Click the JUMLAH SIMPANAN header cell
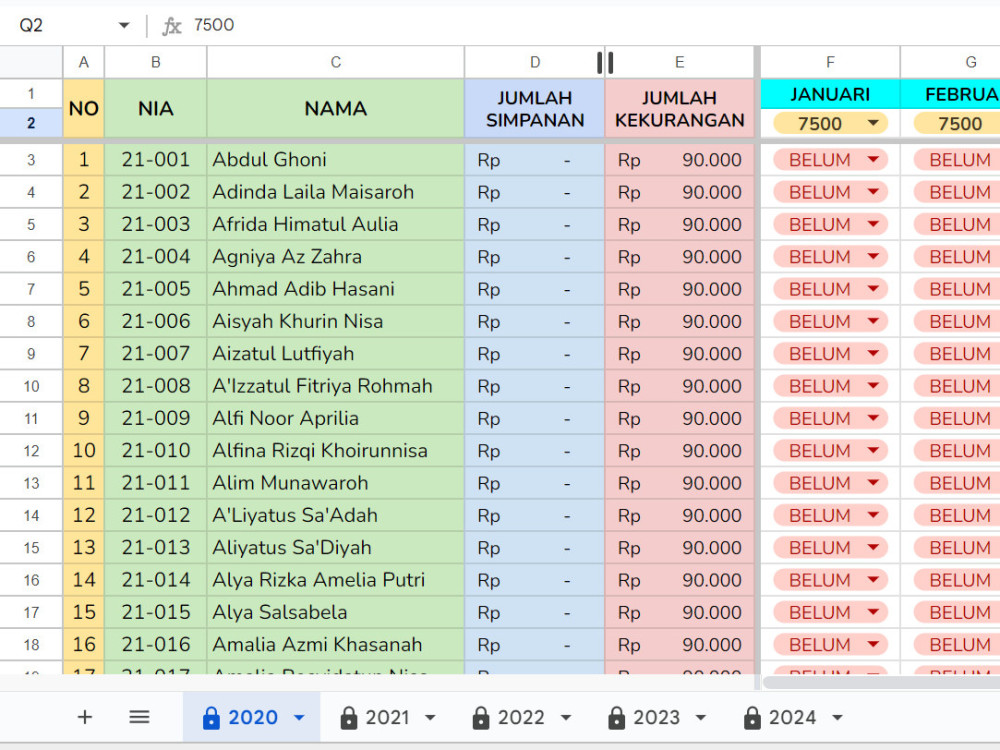The image size is (1000, 750). [x=534, y=108]
